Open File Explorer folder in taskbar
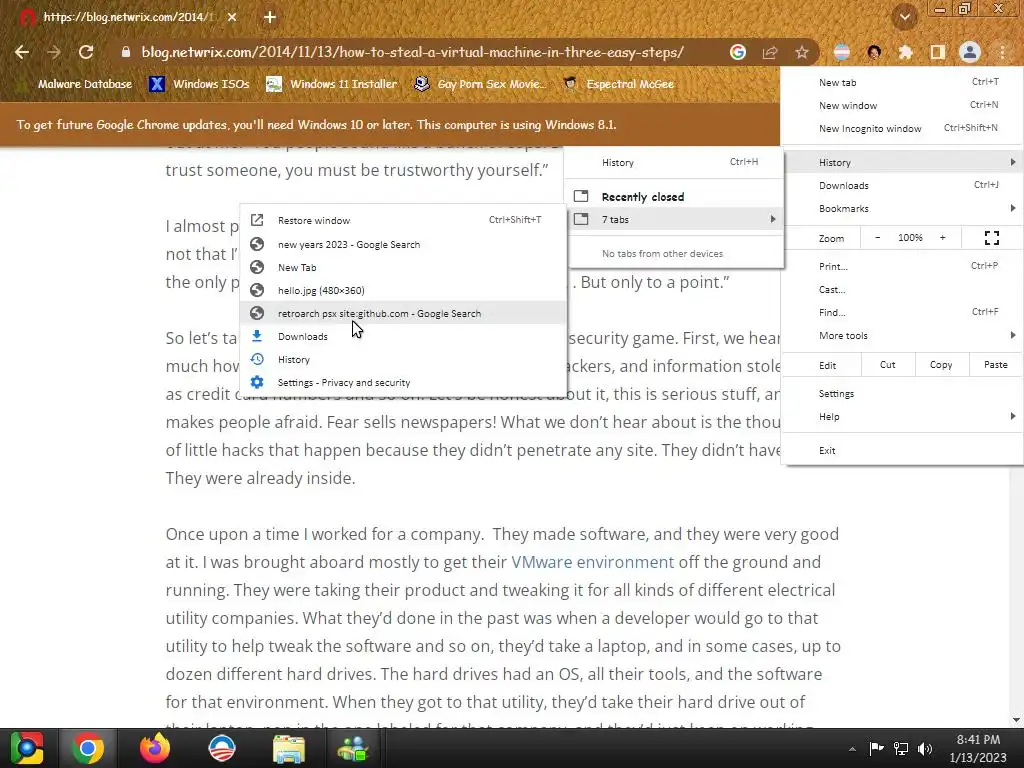 tap(289, 748)
